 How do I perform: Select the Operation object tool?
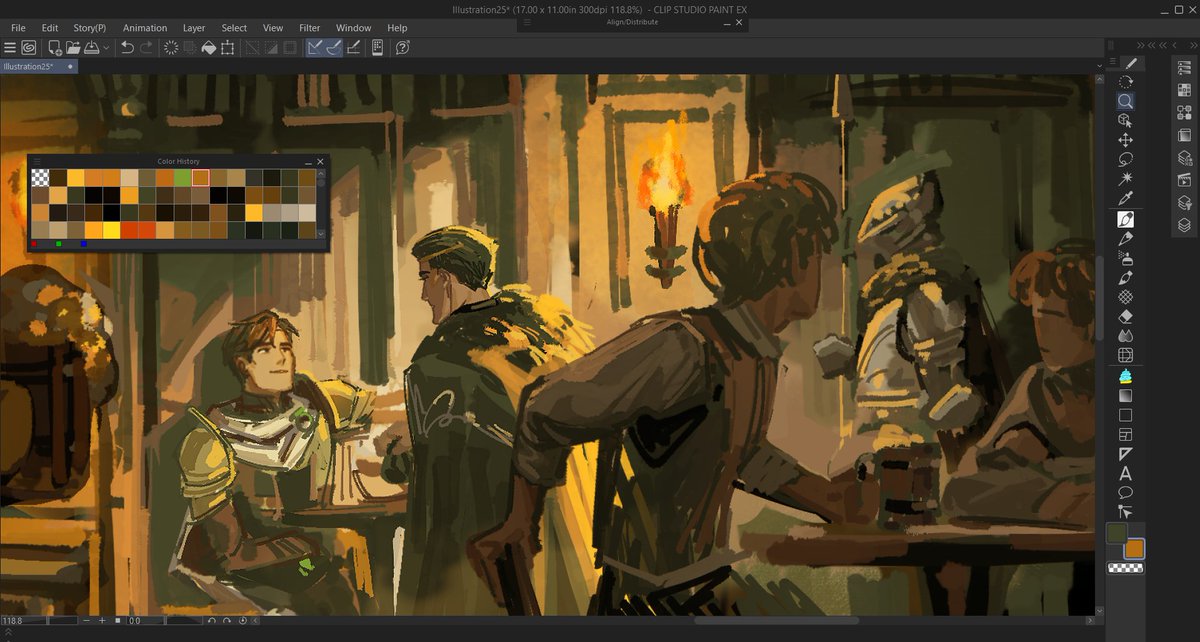click(x=1125, y=120)
